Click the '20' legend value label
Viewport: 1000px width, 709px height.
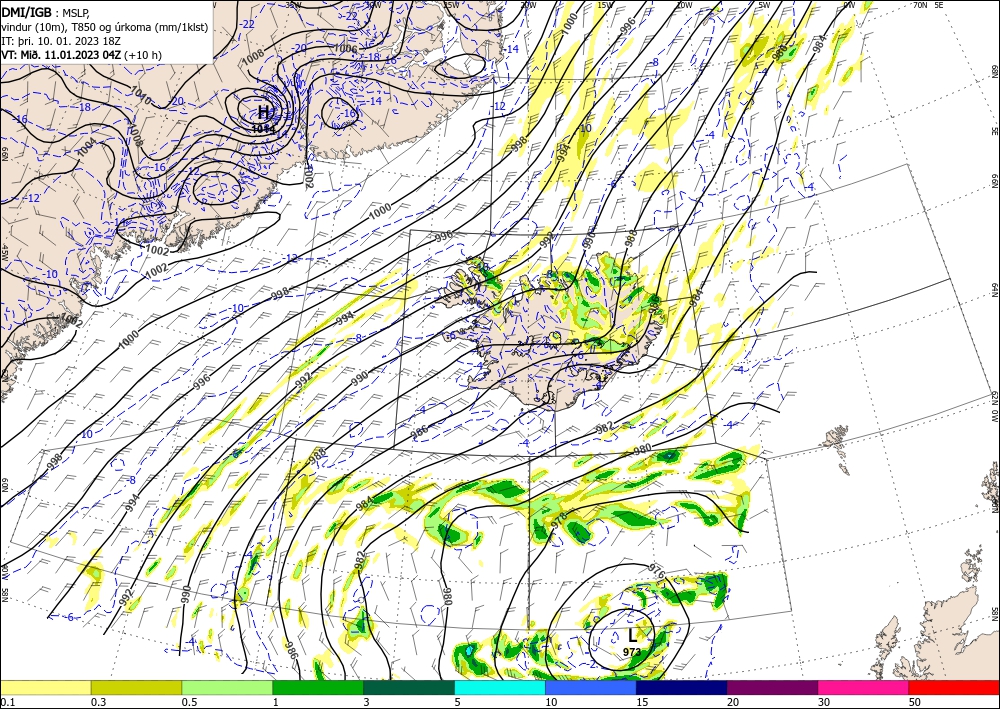pos(733,702)
